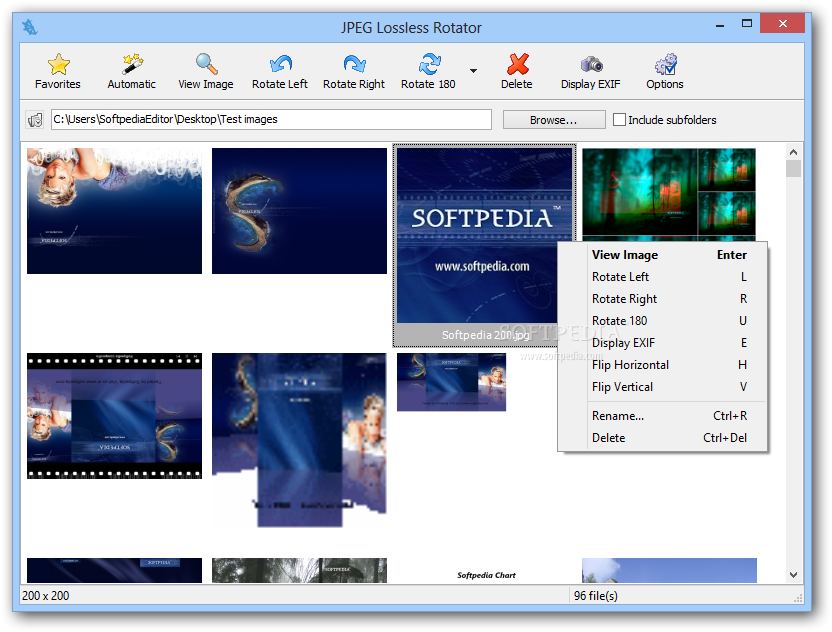This screenshot has width=832, height=632.
Task: Choose Flip Vertical in context menu
Action: pos(662,387)
